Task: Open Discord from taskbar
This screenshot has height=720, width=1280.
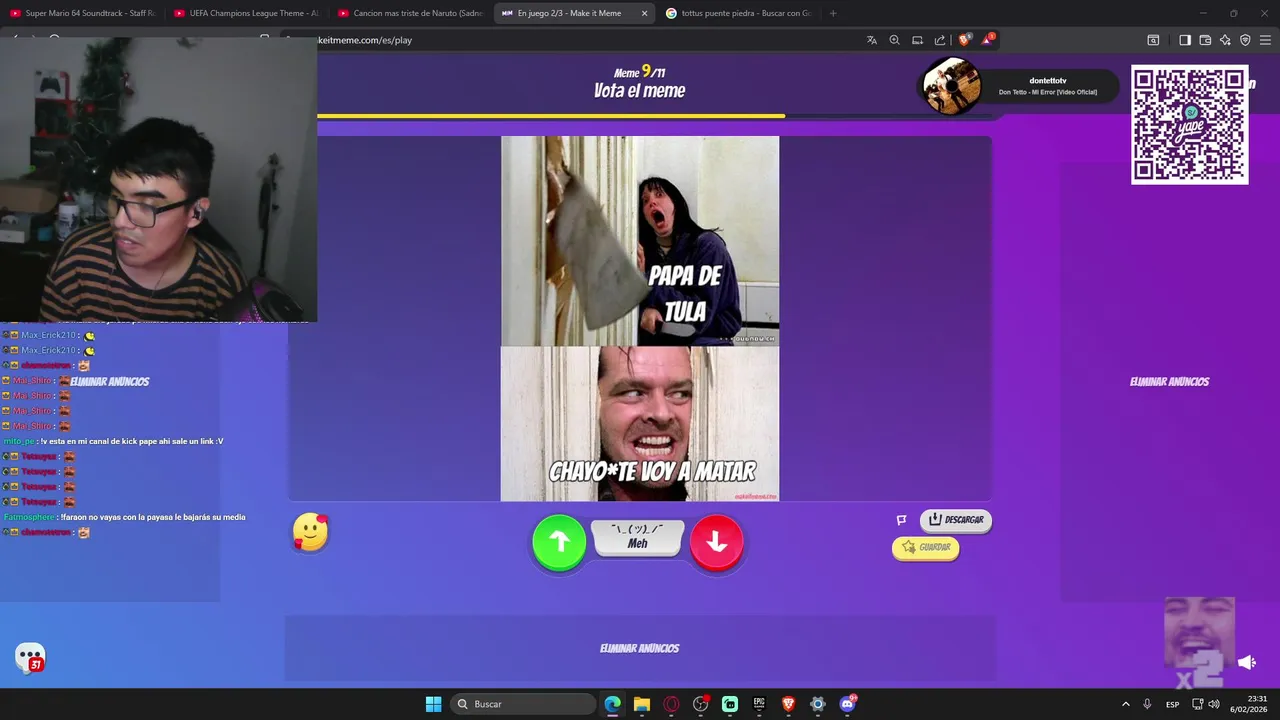Action: point(848,704)
